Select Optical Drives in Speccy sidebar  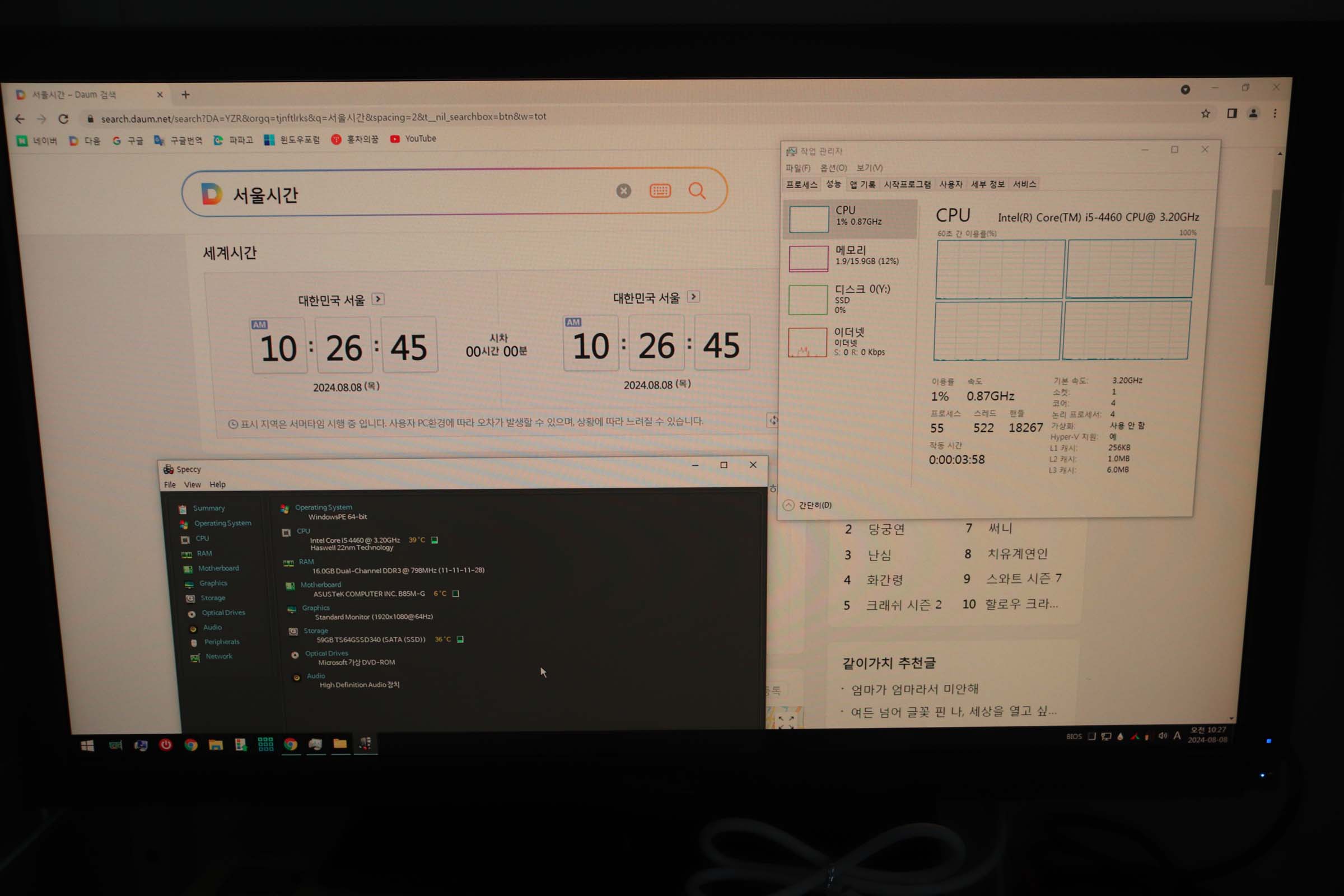[x=217, y=613]
